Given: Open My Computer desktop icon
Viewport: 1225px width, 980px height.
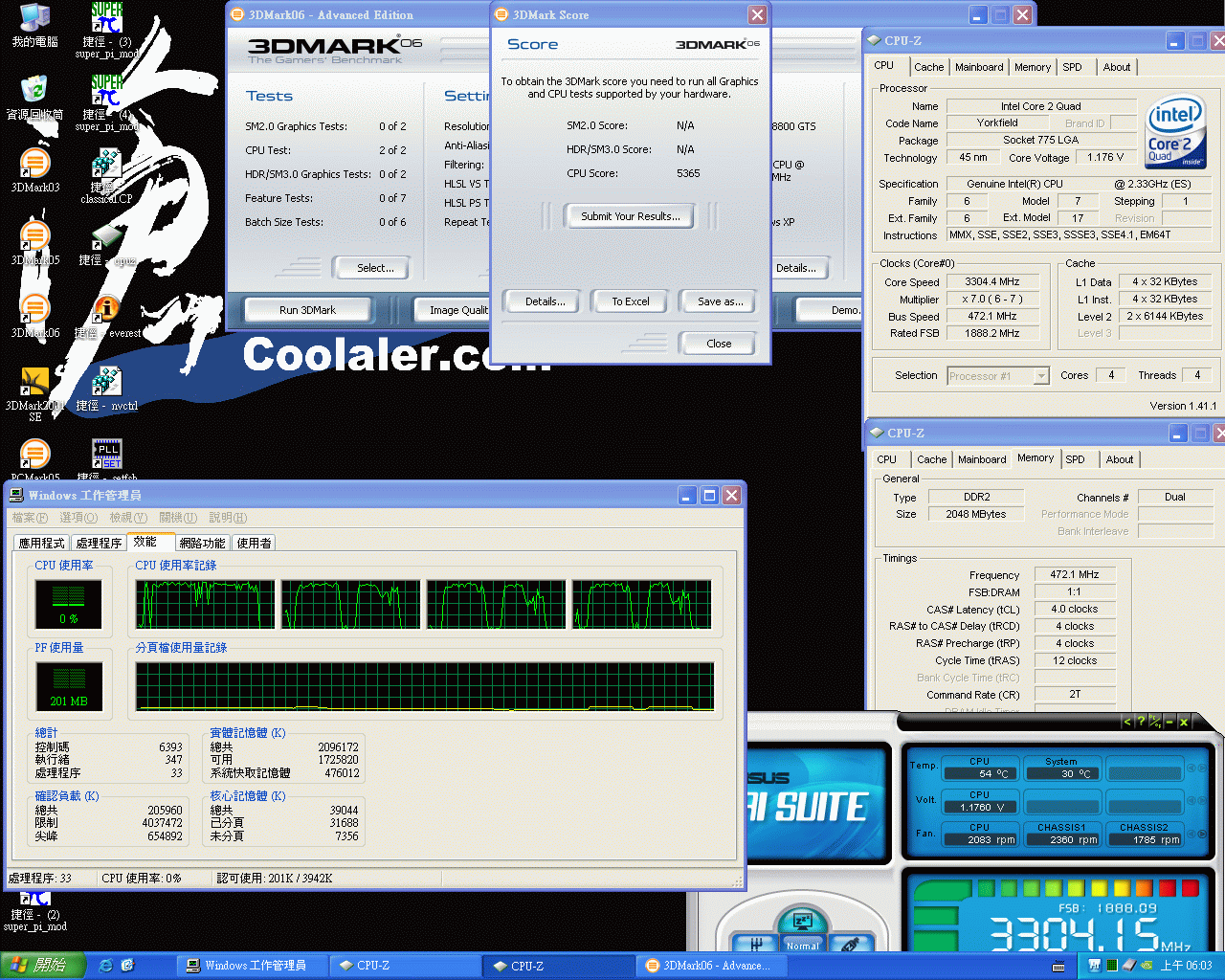Looking at the screenshot, I should [x=34, y=26].
